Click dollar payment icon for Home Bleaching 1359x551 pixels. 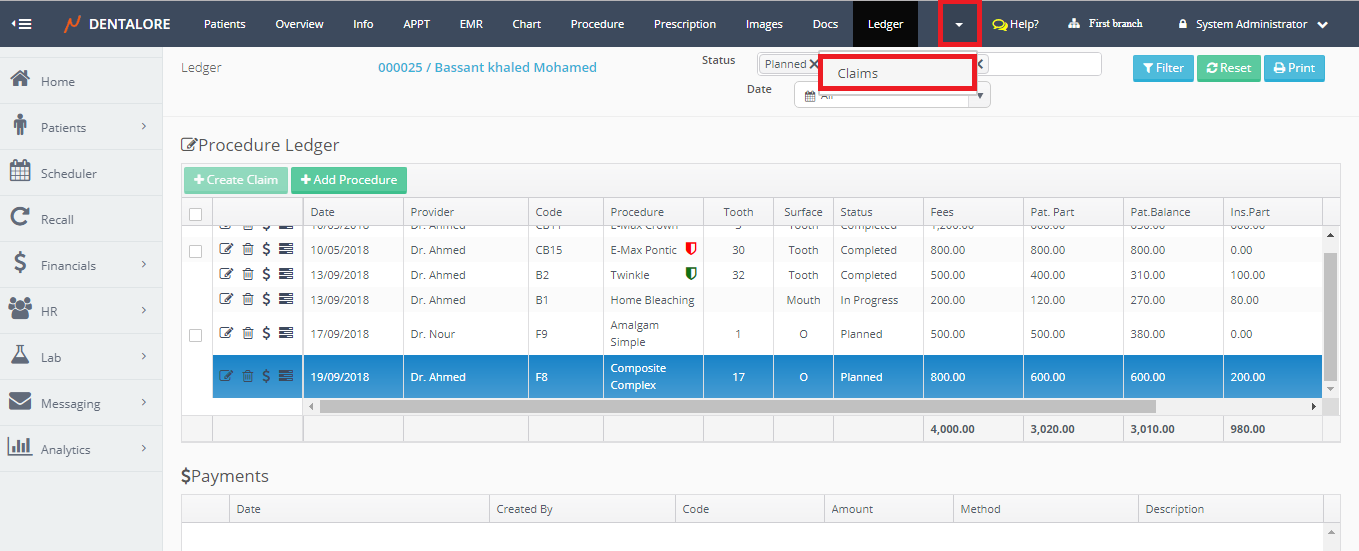coord(266,299)
